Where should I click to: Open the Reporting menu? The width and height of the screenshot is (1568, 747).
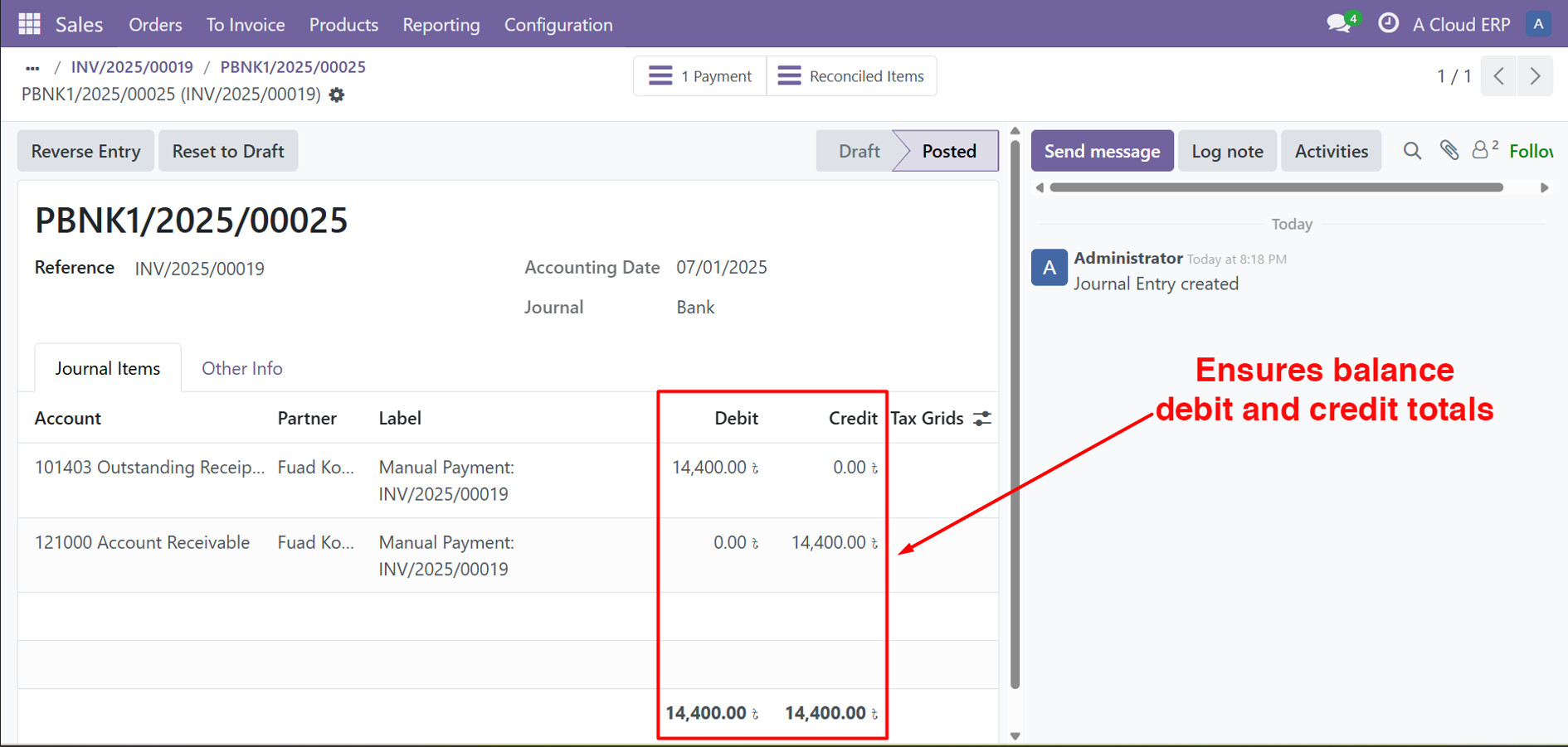(441, 25)
